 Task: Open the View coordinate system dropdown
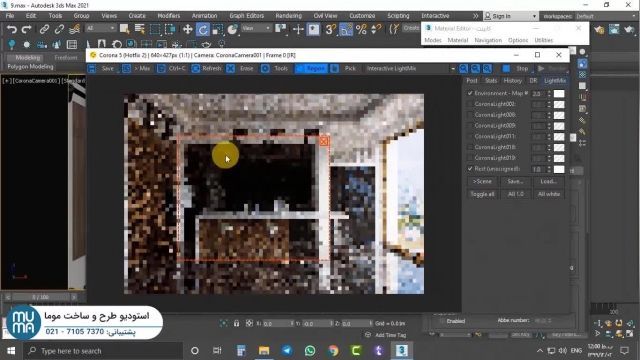click(256, 28)
